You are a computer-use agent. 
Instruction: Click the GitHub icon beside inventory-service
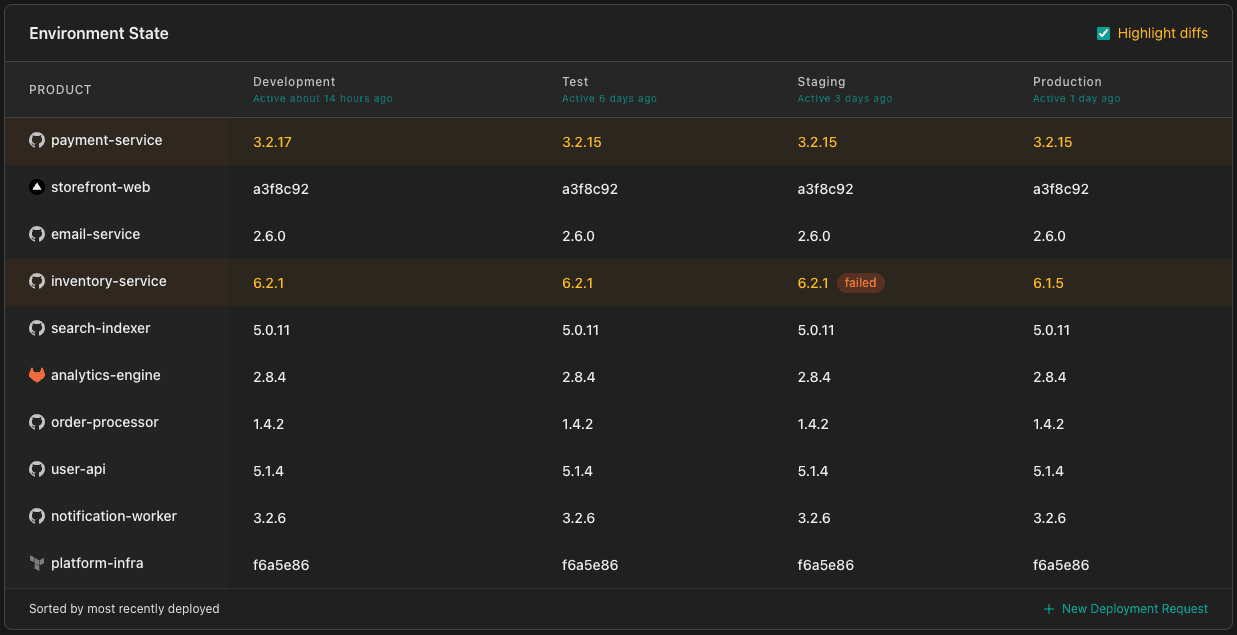click(37, 282)
